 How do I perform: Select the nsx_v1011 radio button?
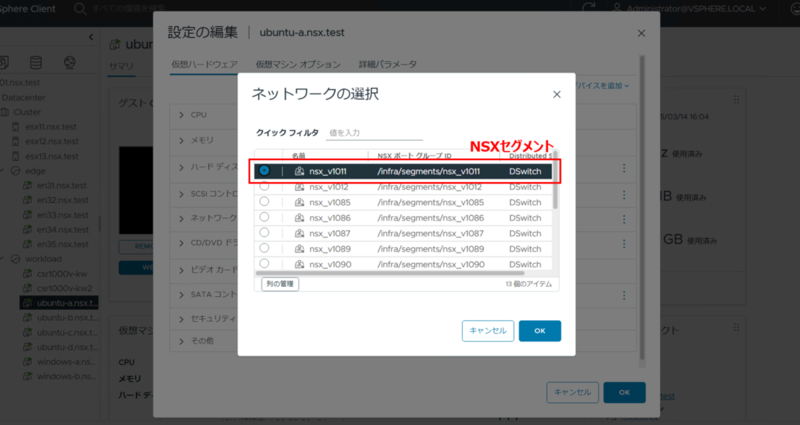(x=264, y=170)
